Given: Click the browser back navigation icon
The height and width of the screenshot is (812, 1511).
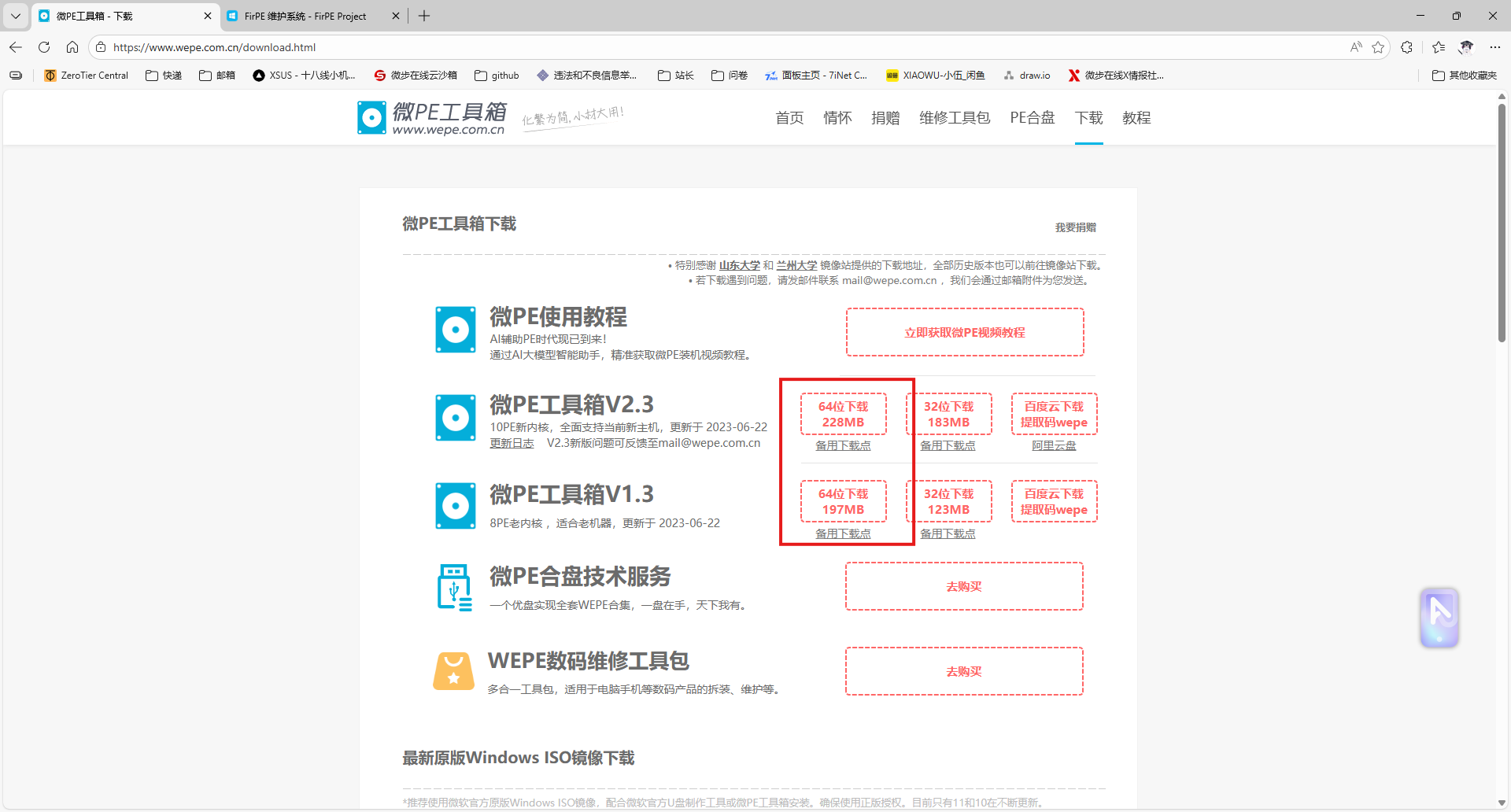Looking at the screenshot, I should coord(15,47).
